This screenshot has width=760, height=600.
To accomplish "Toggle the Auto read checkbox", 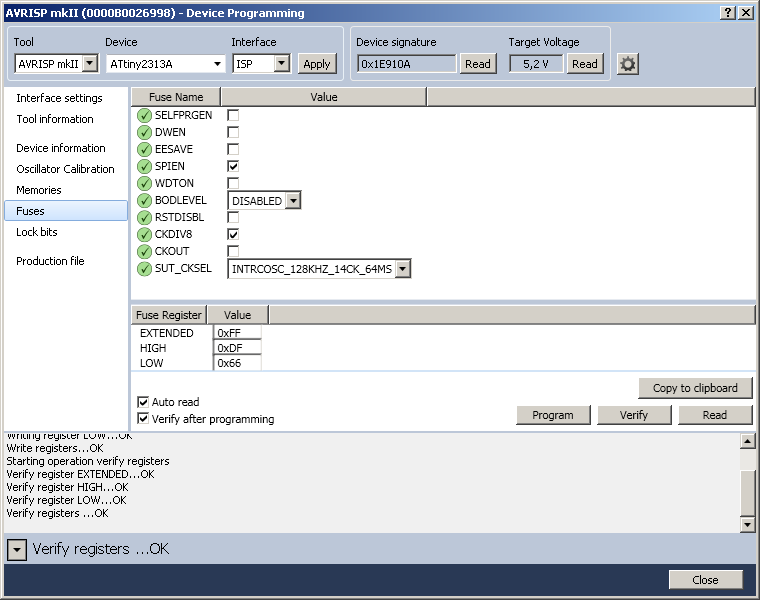I will click(143, 402).
